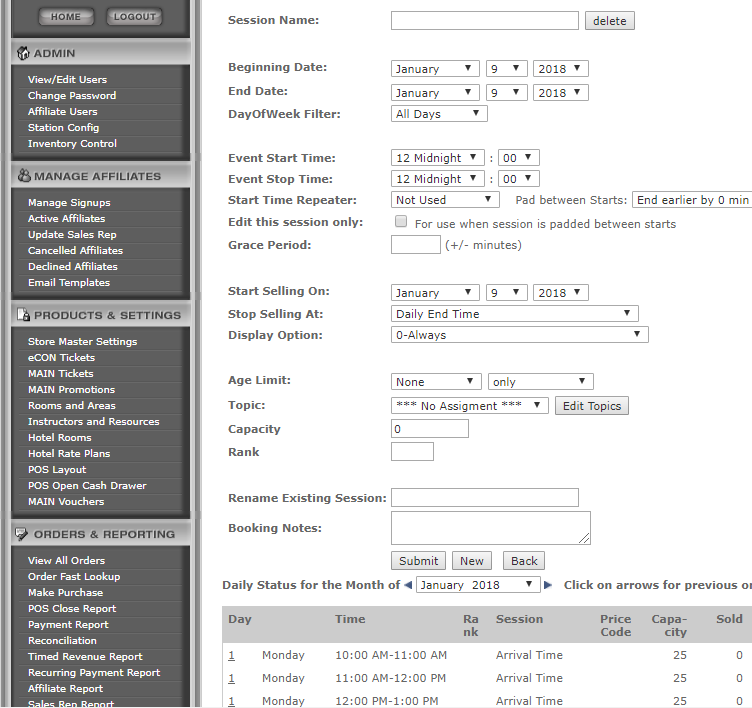Open Beginning Date day dropdown
Screen dimensions: 752x708
coord(506,69)
